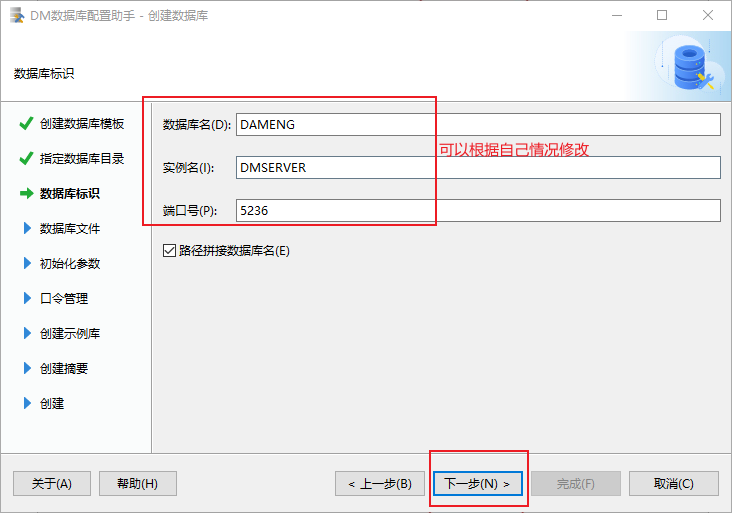
Task: Click the 端口号(P): label
Action: coord(190,211)
